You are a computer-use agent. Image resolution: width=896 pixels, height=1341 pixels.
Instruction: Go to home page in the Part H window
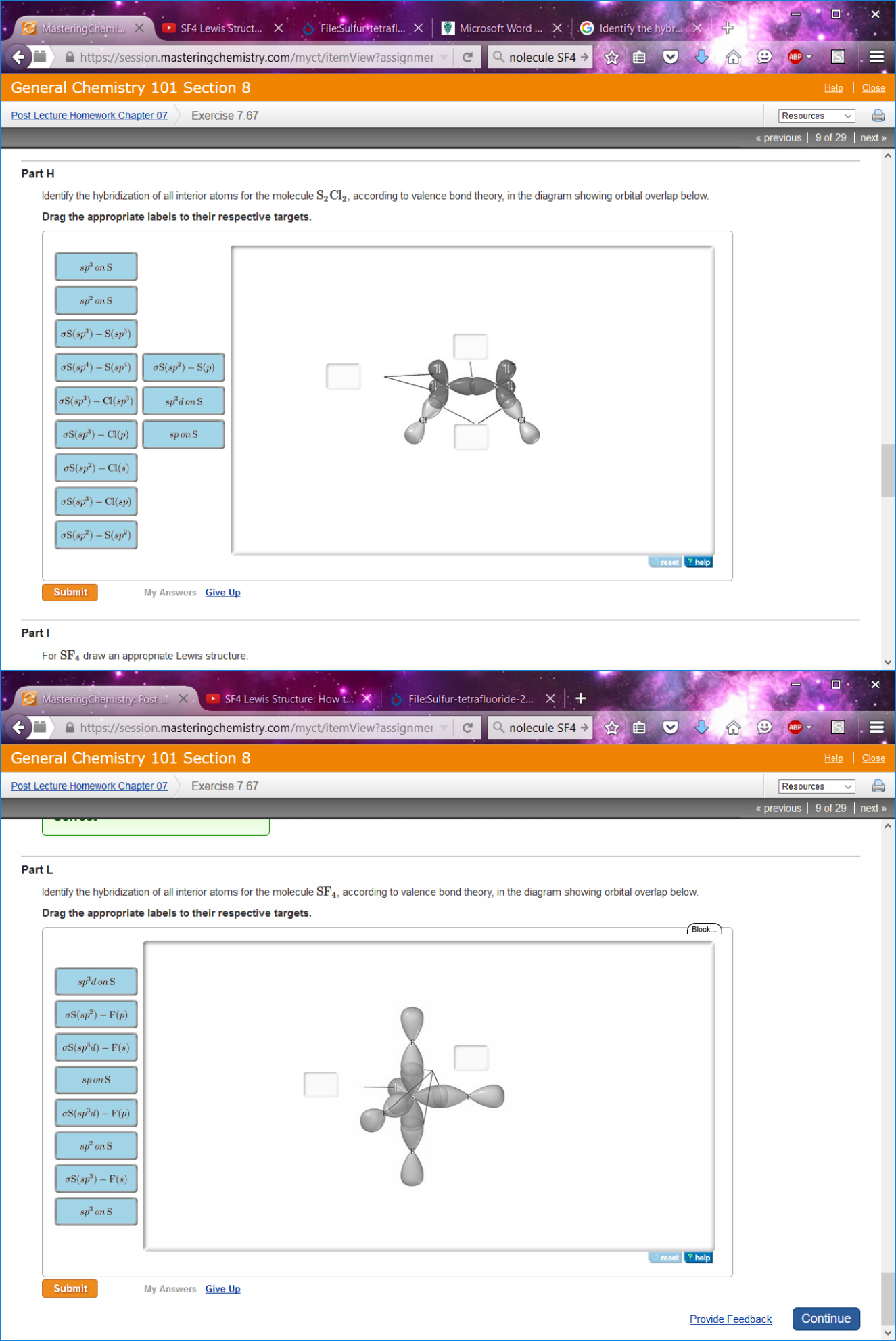733,57
